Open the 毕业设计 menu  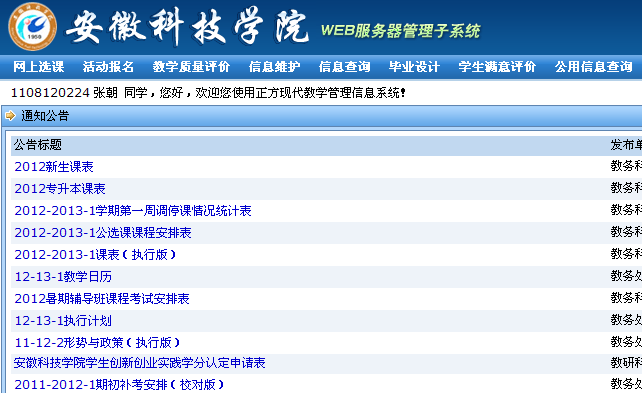(x=414, y=66)
